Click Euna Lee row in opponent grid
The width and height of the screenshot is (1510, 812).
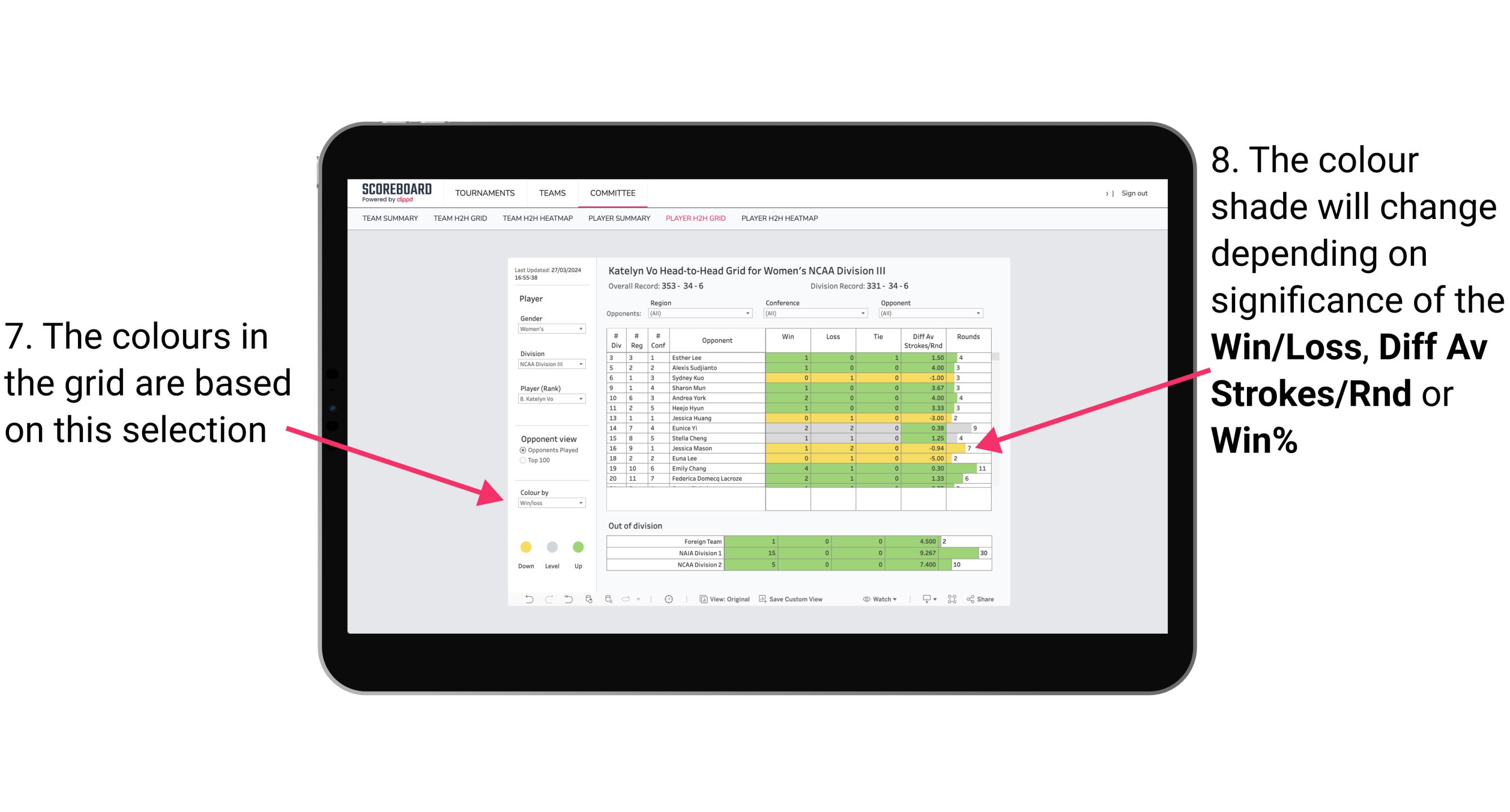pyautogui.click(x=790, y=459)
